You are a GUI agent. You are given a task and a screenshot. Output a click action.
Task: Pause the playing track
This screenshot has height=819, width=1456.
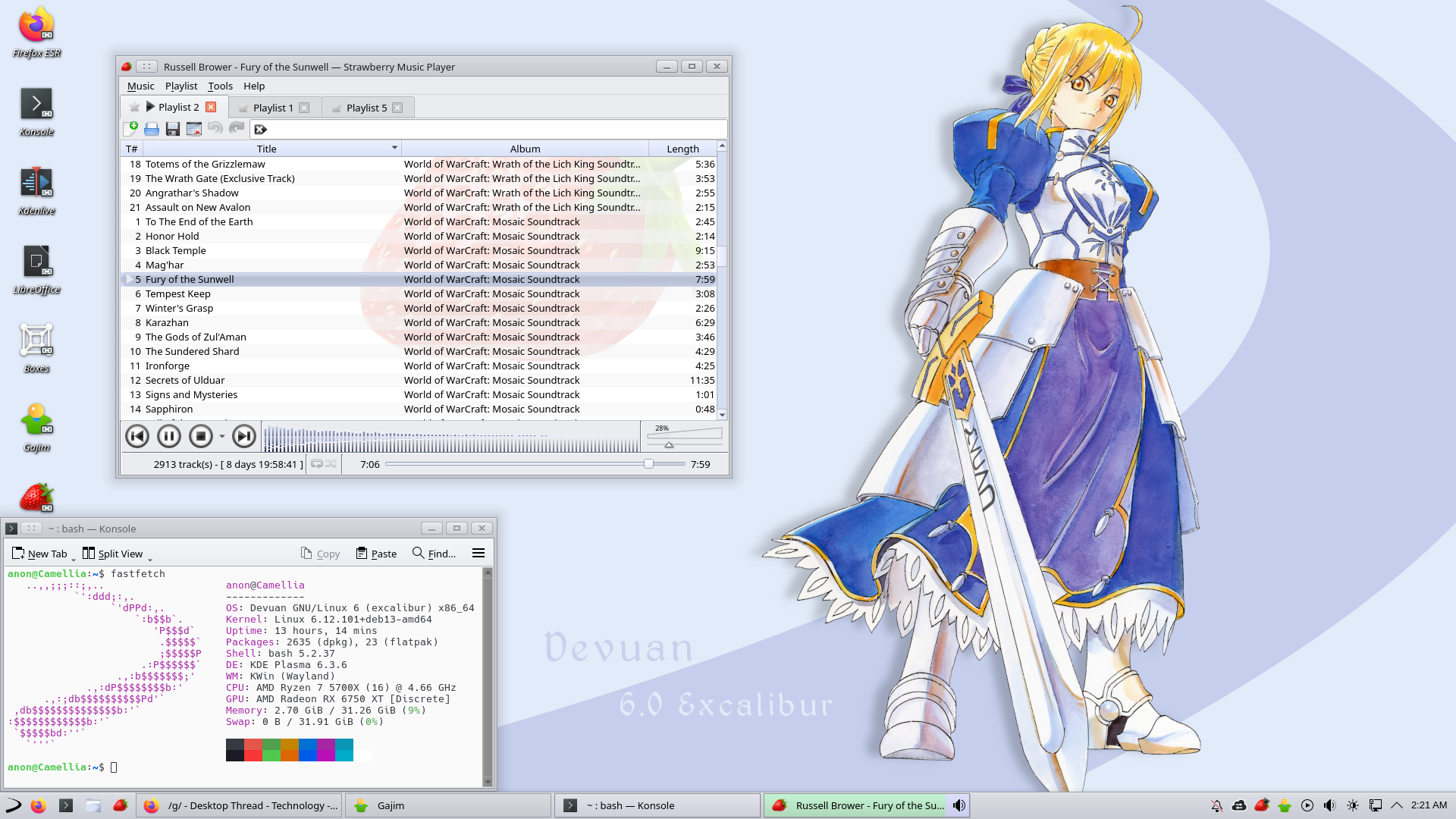(x=169, y=436)
